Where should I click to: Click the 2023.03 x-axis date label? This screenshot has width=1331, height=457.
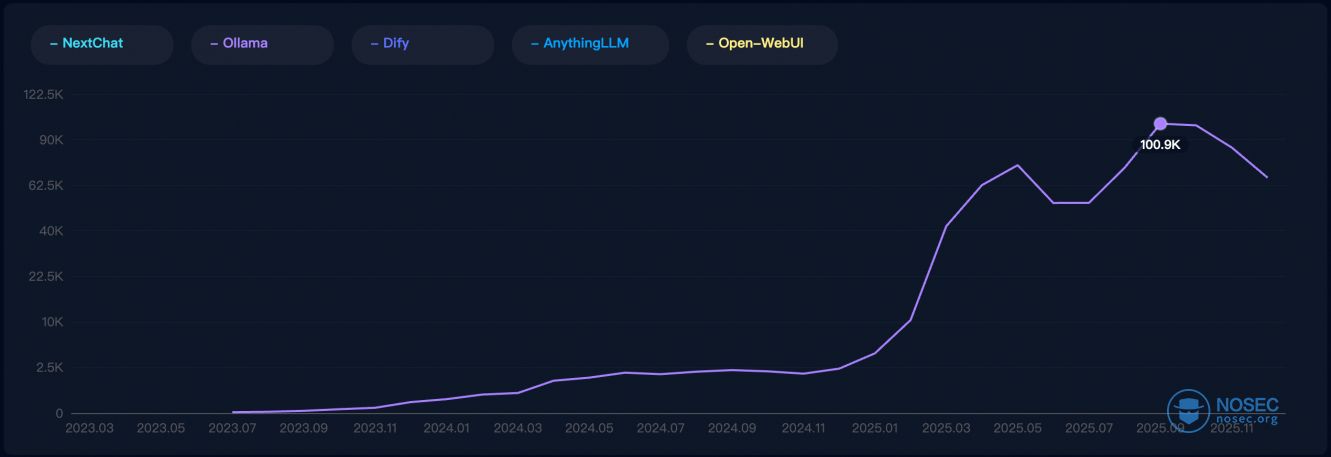90,428
